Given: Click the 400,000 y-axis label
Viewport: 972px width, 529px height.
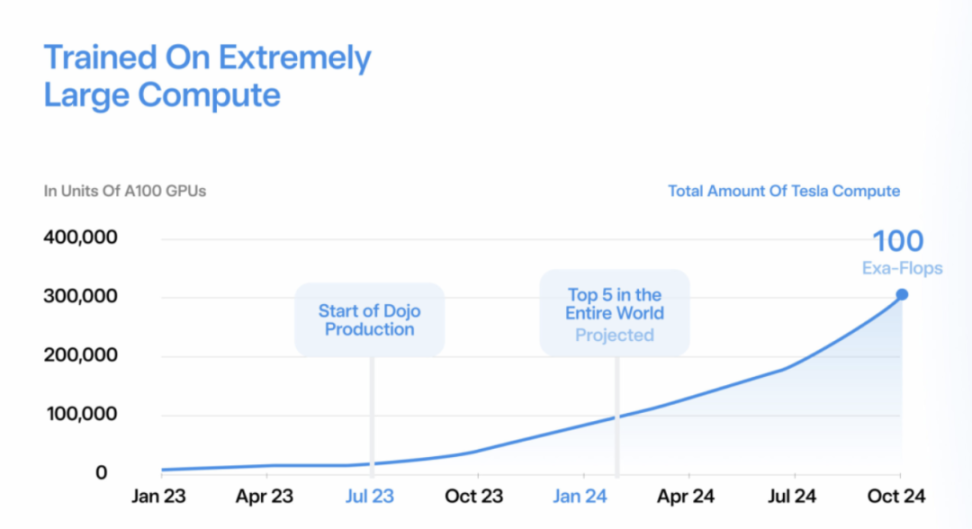Looking at the screenshot, I should (x=81, y=237).
